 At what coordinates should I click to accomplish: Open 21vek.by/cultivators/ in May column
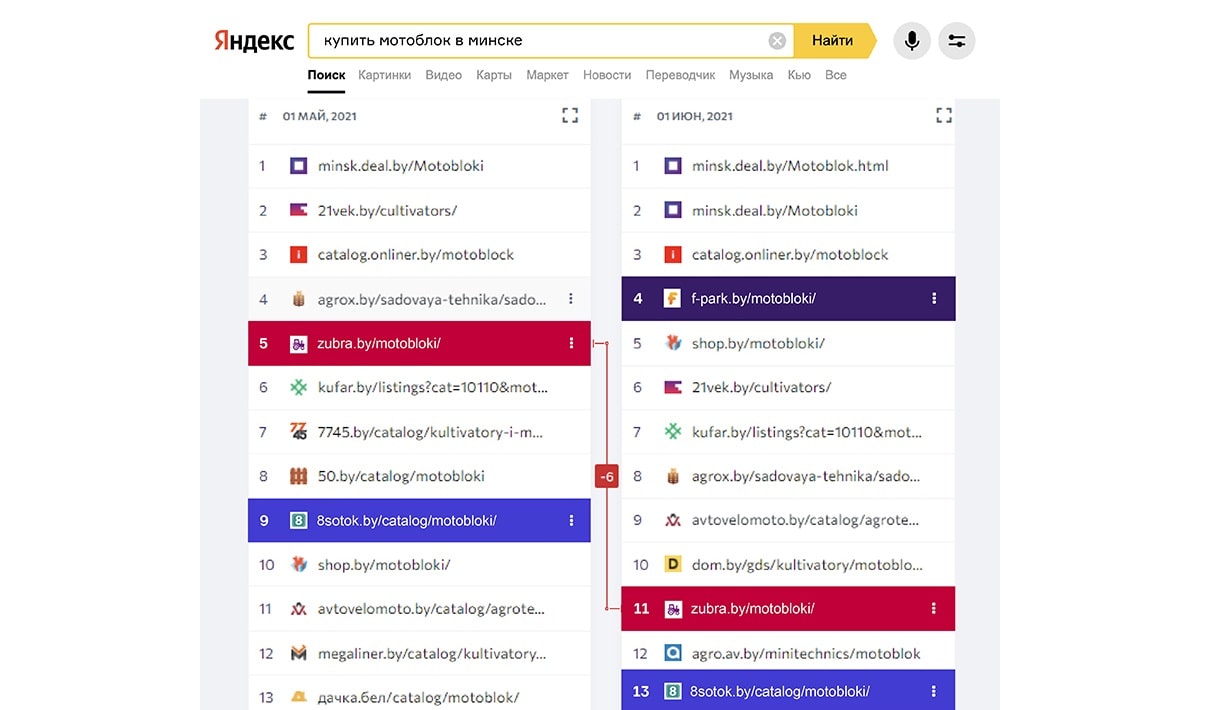coord(387,210)
